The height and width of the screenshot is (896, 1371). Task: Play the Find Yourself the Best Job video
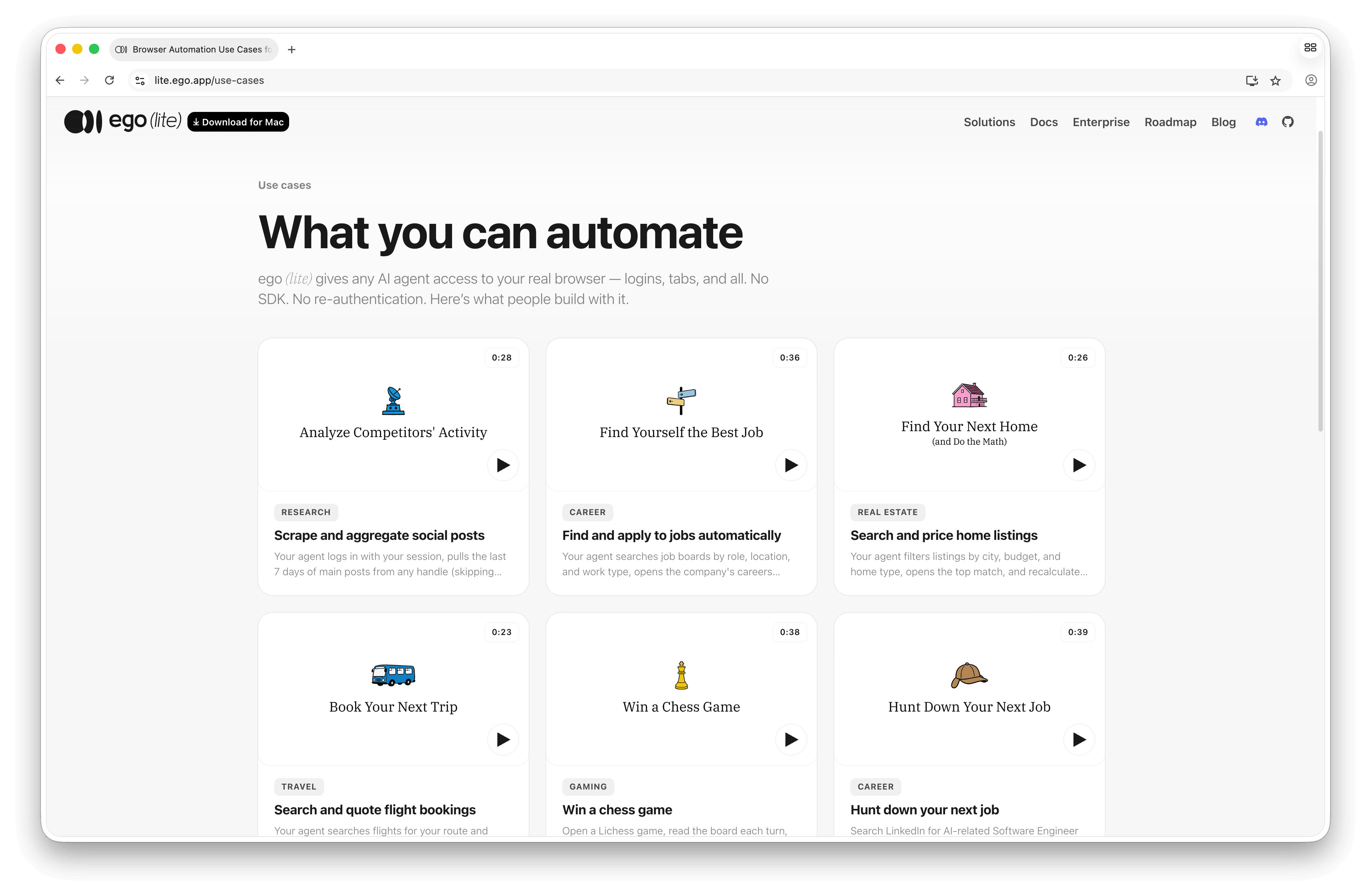tap(791, 465)
